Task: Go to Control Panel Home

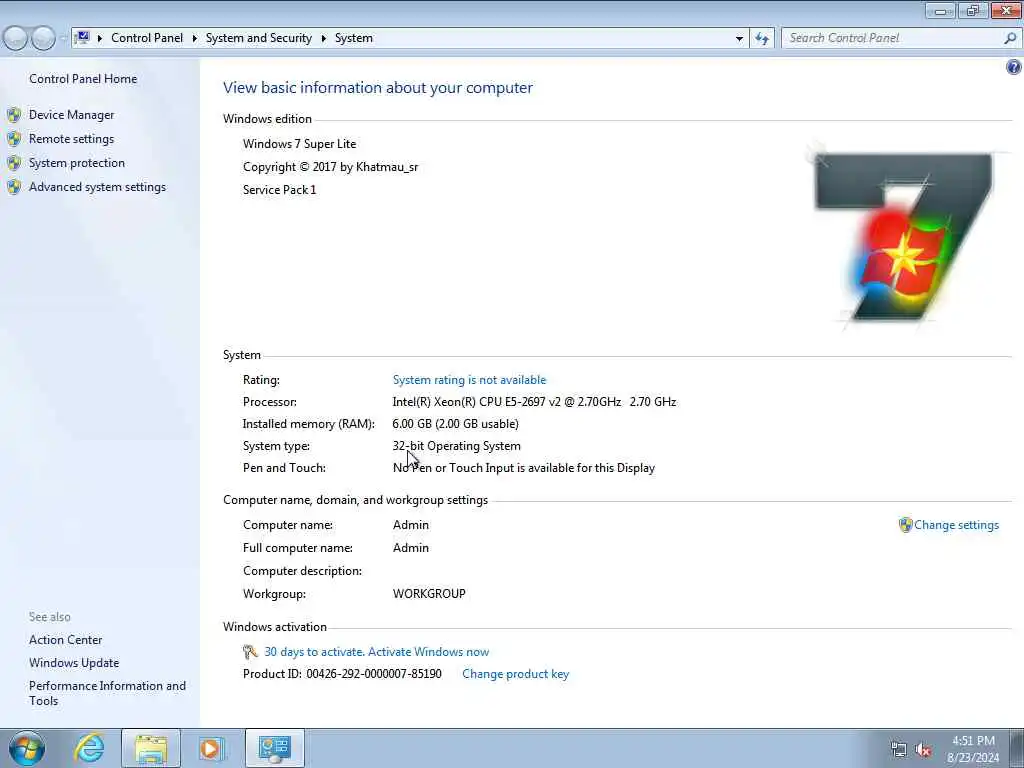Action: click(83, 79)
